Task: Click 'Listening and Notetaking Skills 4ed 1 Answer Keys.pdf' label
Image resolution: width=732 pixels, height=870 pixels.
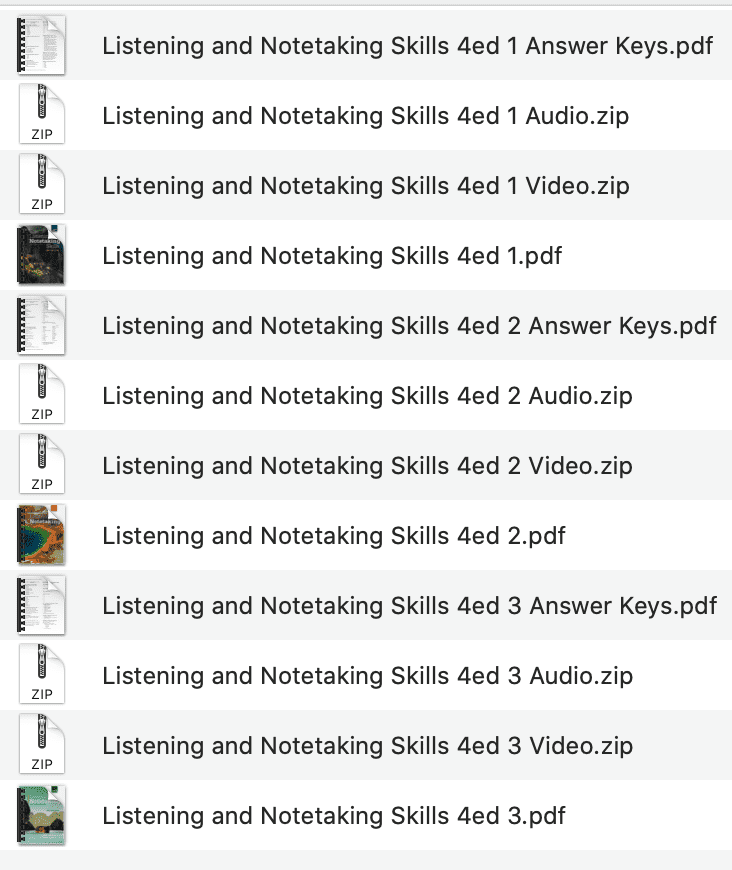Action: click(405, 45)
